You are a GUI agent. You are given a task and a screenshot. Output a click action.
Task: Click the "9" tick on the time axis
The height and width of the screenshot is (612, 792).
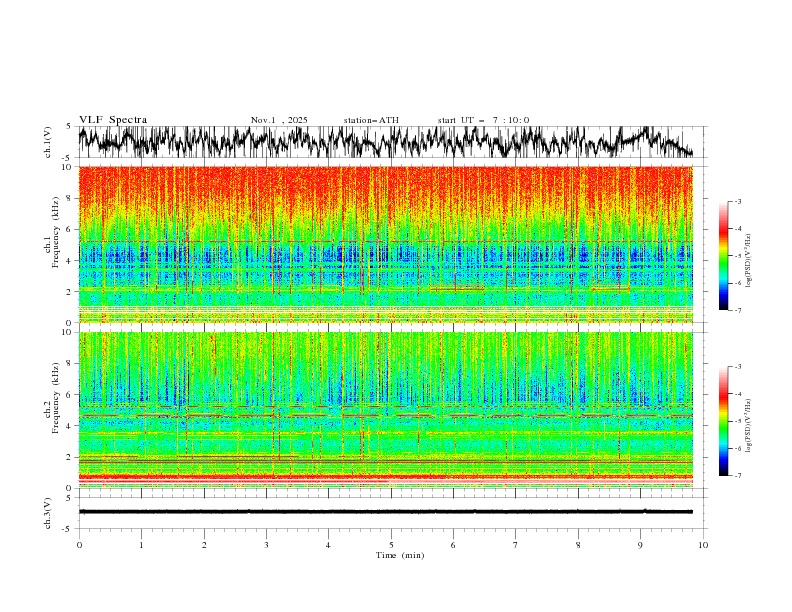640,545
